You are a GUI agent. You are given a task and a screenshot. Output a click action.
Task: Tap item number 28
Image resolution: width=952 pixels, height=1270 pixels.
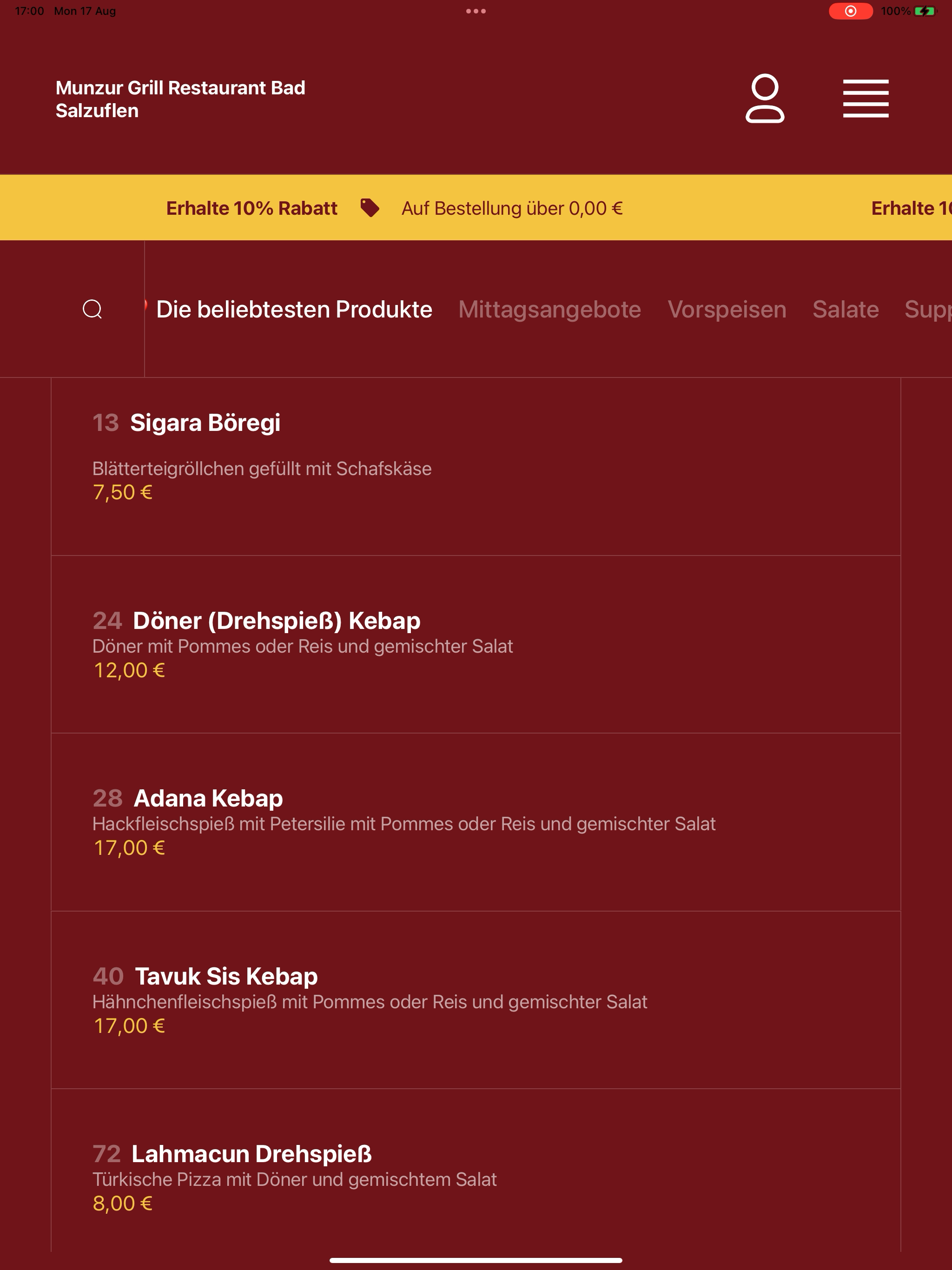[x=107, y=798]
